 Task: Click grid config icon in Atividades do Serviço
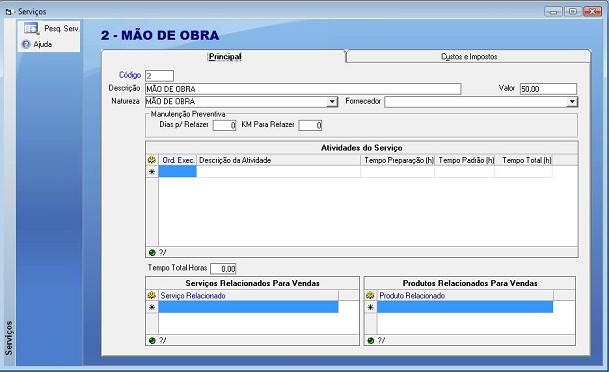[x=152, y=160]
